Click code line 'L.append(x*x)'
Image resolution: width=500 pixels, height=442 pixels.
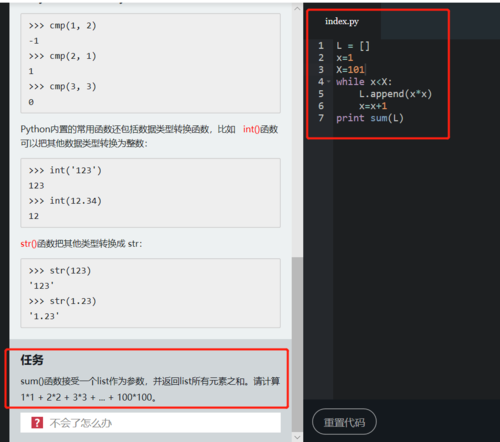coord(395,94)
